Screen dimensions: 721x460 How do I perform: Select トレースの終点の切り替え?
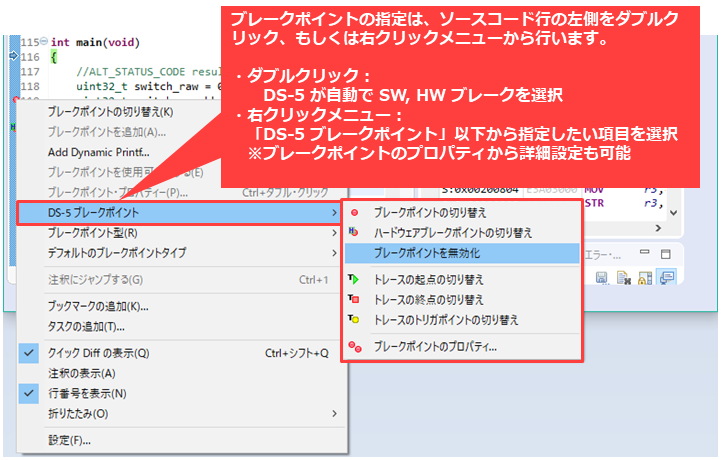[462, 299]
